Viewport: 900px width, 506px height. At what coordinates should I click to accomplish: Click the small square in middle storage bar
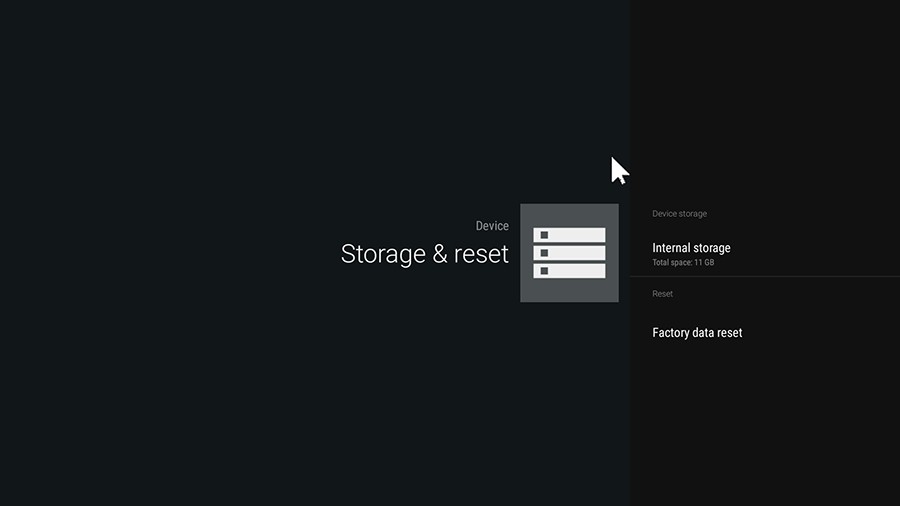(544, 253)
